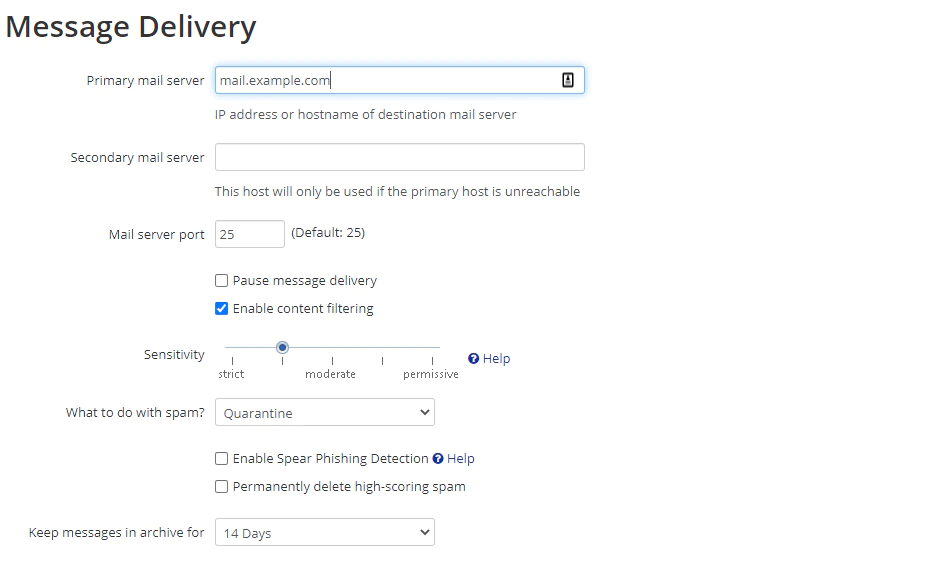Open the Keep messages in archive for dropdown

325,532
